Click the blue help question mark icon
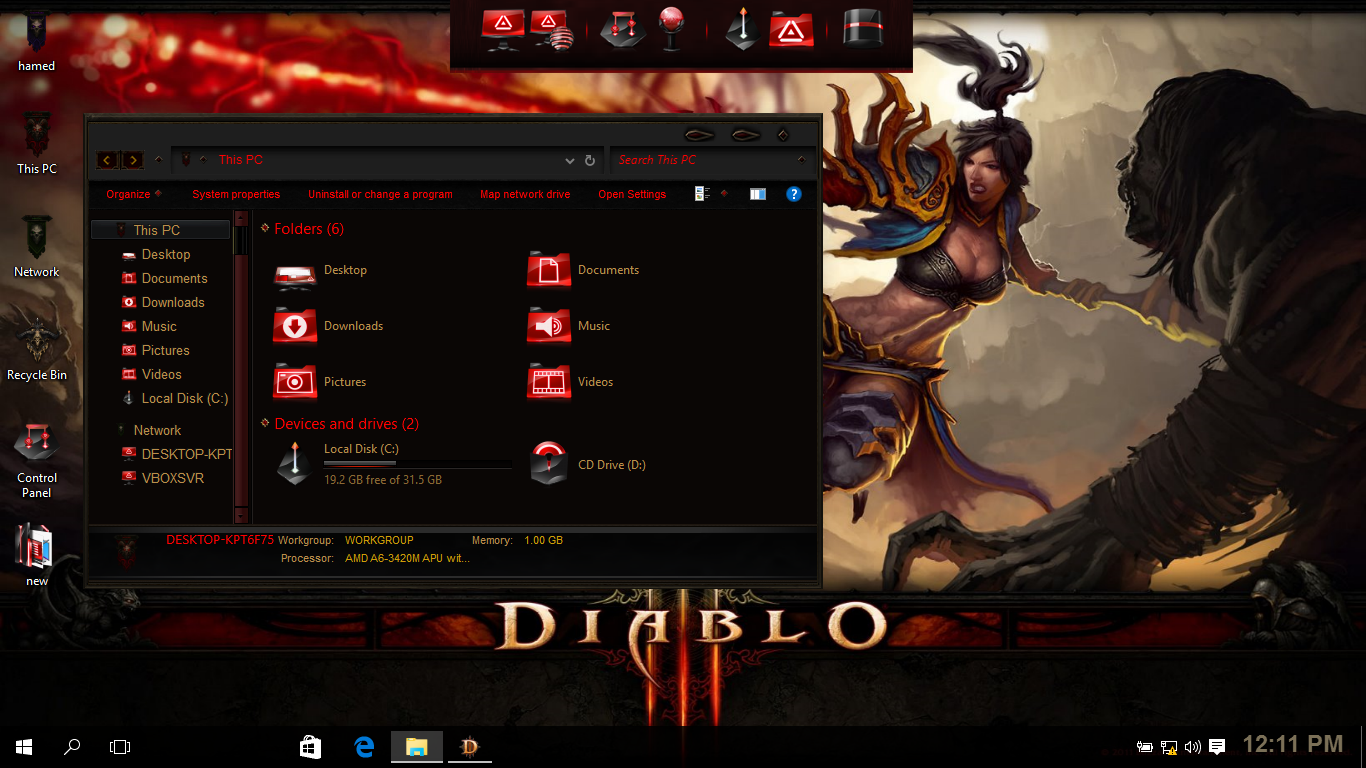1366x768 pixels. (x=794, y=194)
